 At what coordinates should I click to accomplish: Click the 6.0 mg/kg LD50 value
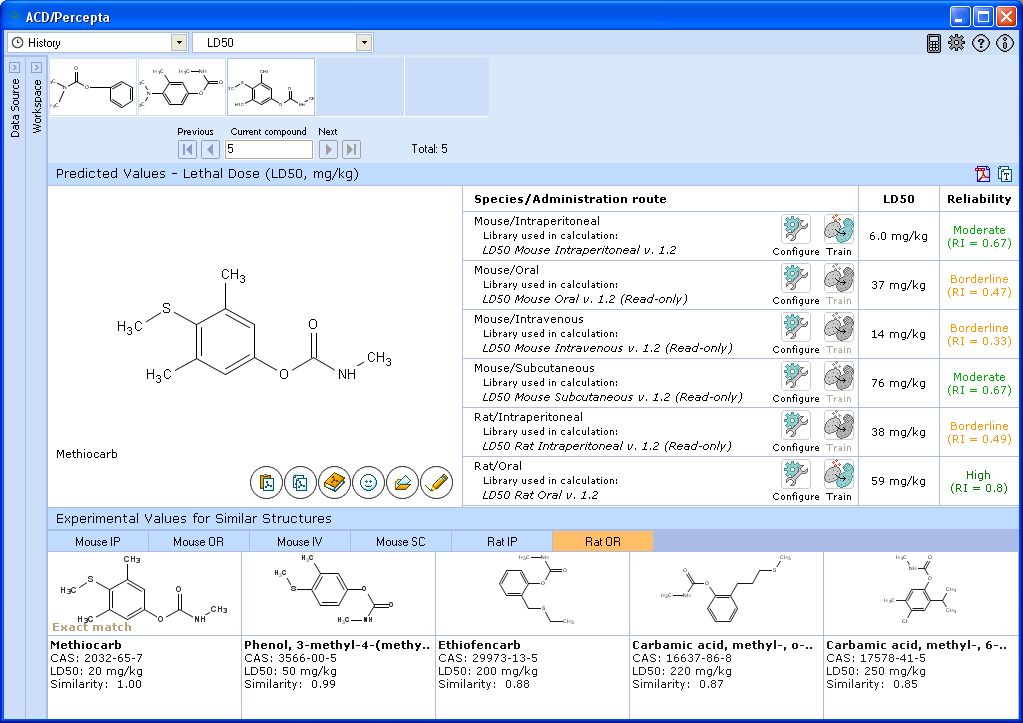pyautogui.click(x=898, y=236)
